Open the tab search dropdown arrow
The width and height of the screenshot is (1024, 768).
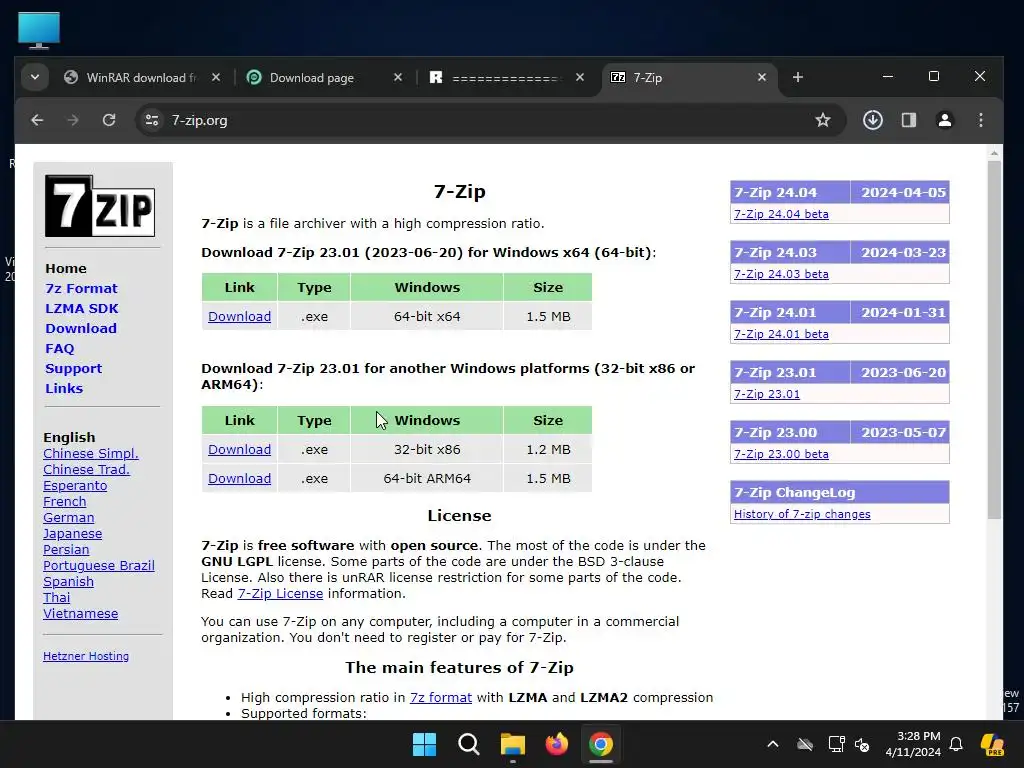(35, 77)
